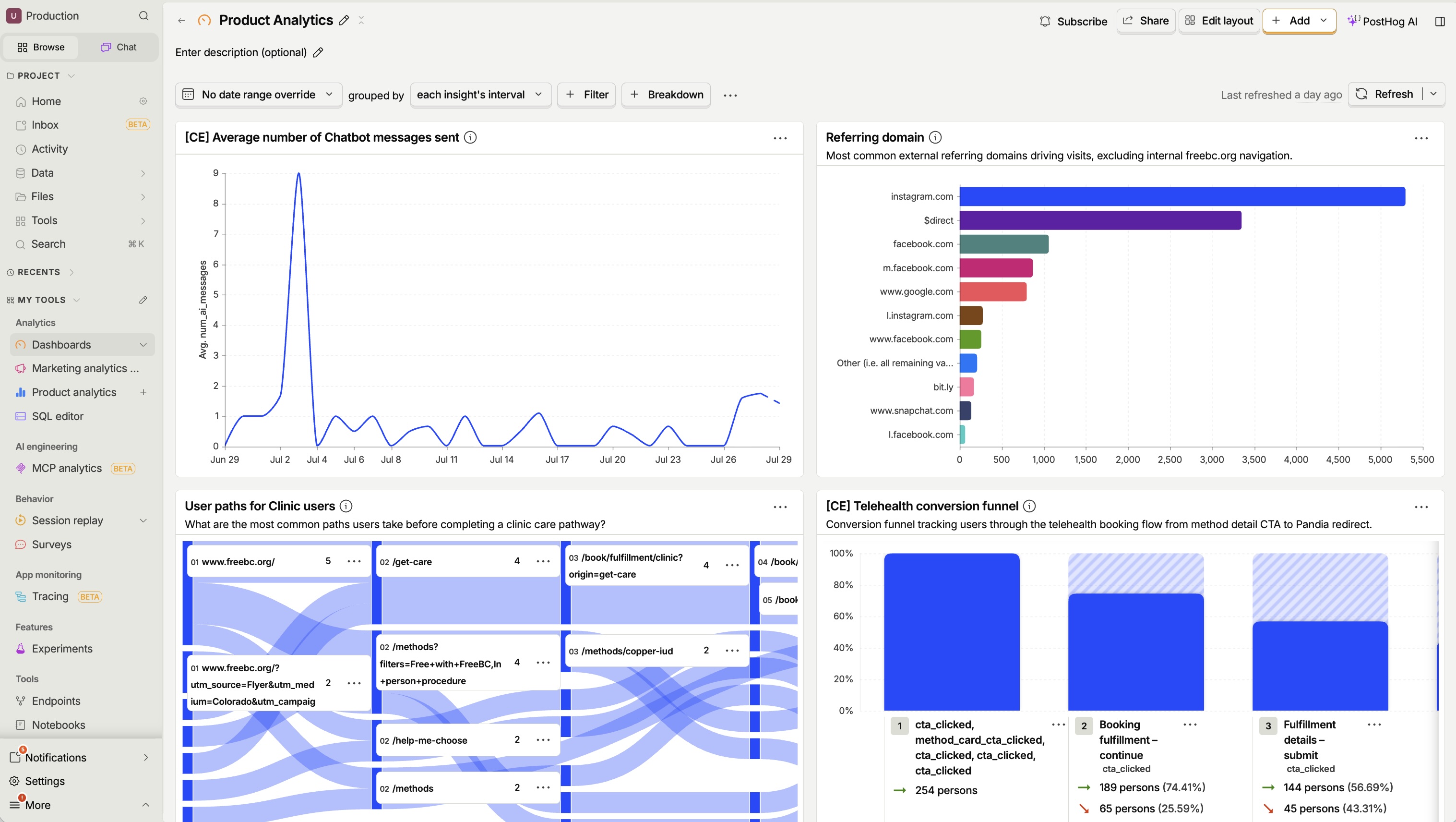Edit the dashboard description via pencil icon

coord(318,52)
